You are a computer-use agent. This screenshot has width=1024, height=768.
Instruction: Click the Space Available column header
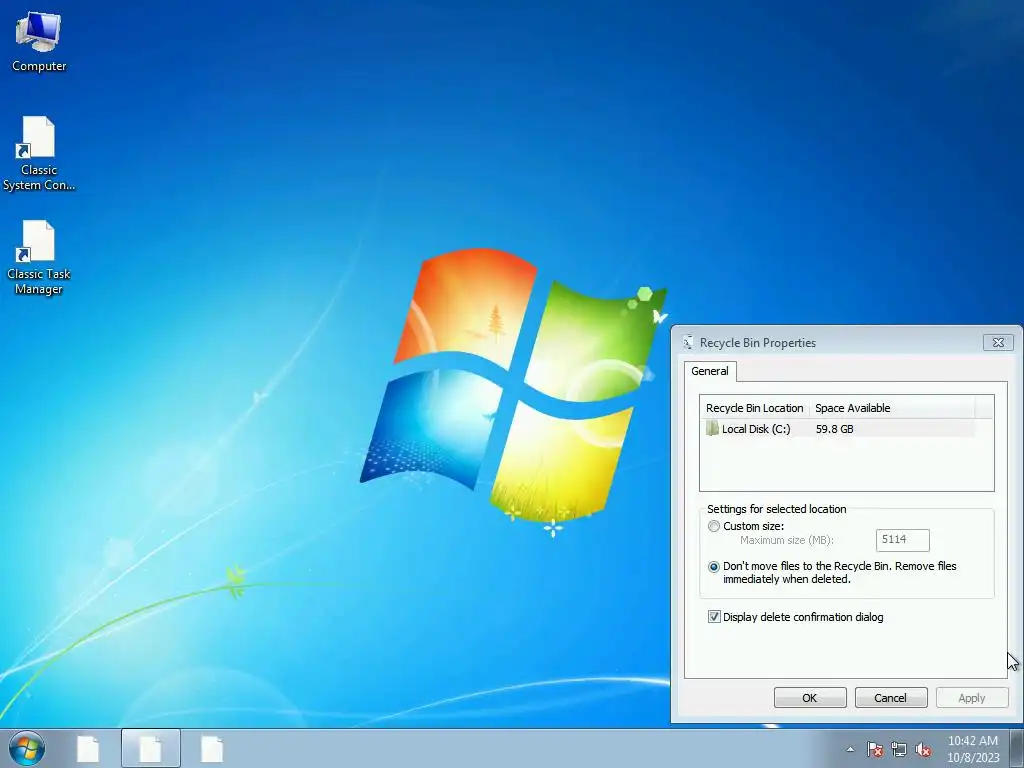[x=892, y=408]
